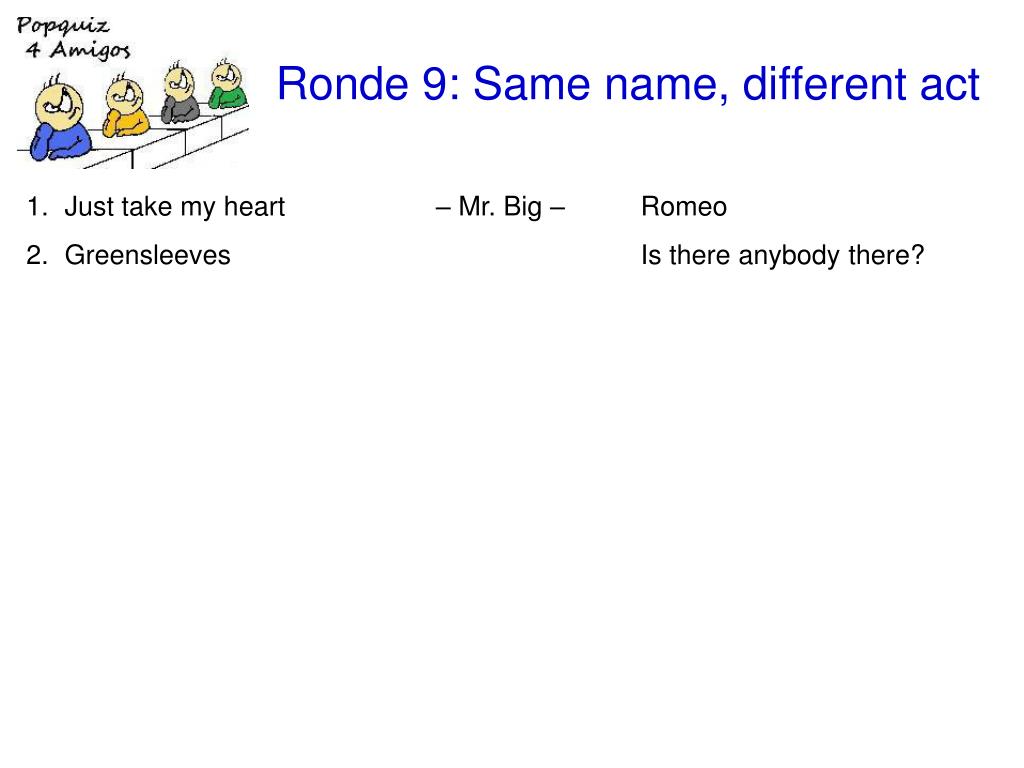Select the text Just take my heart

[174, 206]
